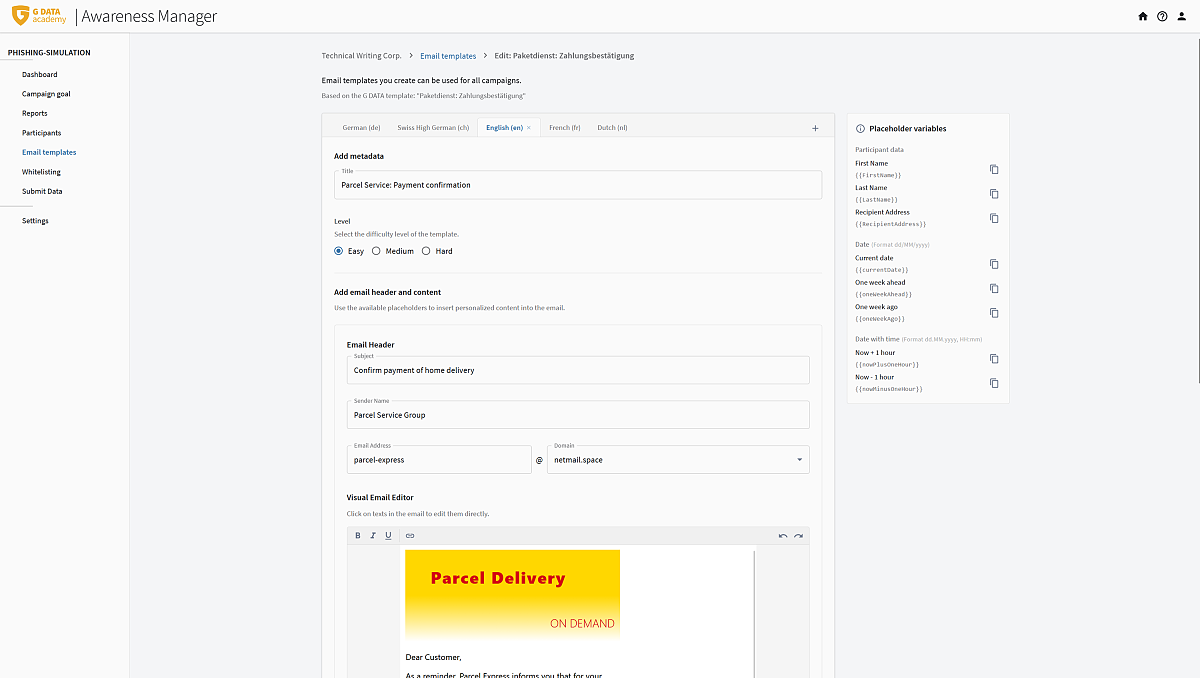Click the {{LastName}} placeholder text
The width and height of the screenshot is (1200, 678).
[876, 200]
